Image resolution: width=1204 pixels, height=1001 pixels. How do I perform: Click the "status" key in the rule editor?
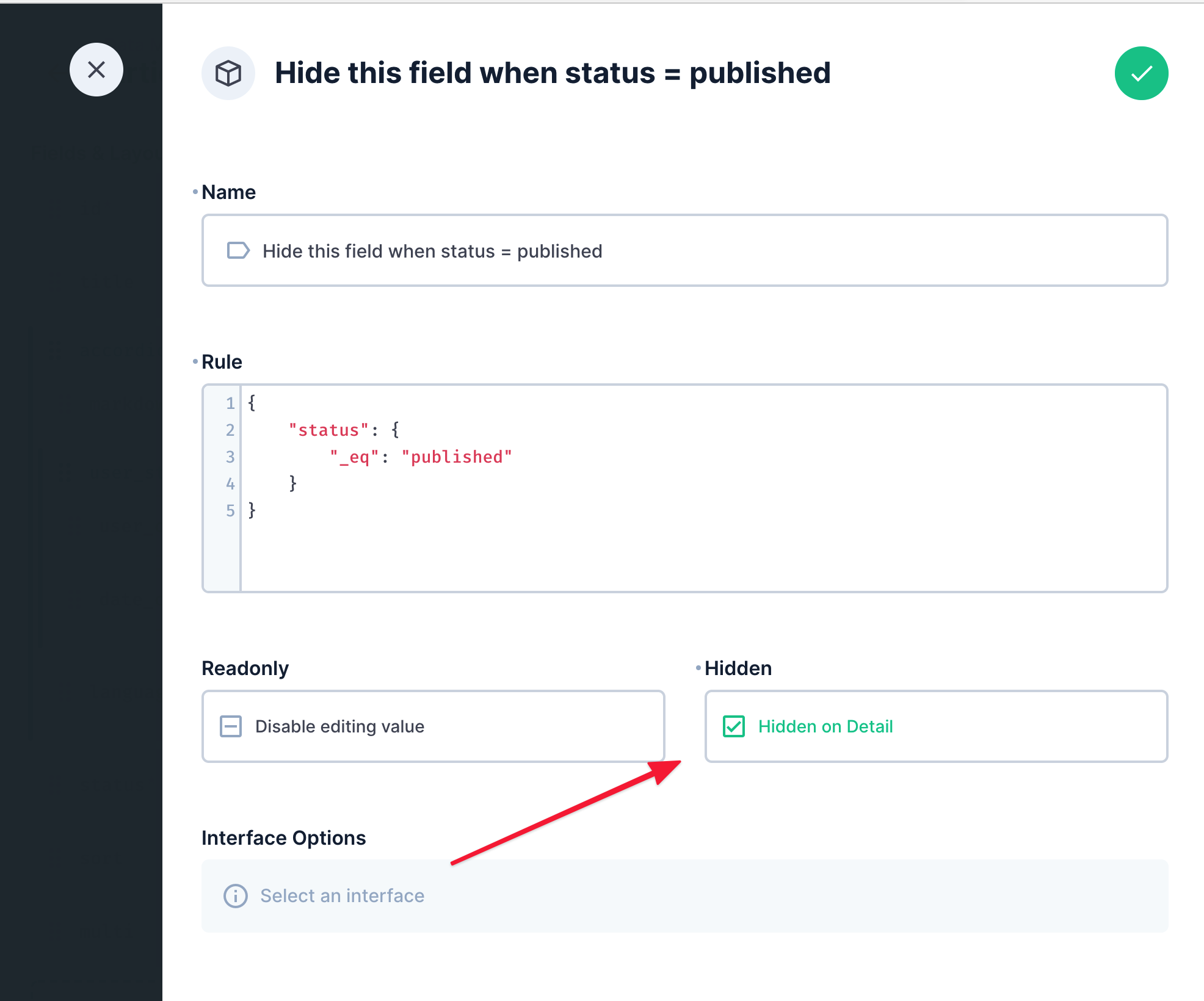pos(329,430)
